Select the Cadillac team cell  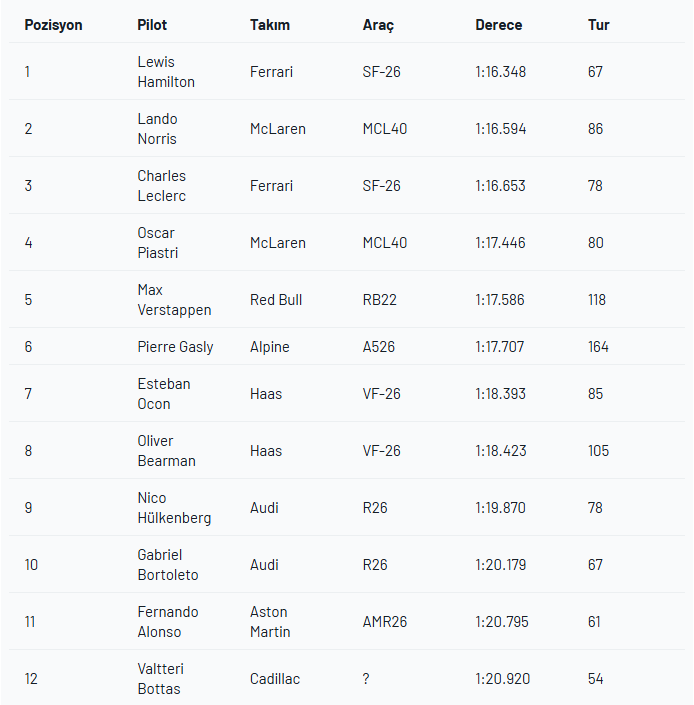[x=275, y=679]
